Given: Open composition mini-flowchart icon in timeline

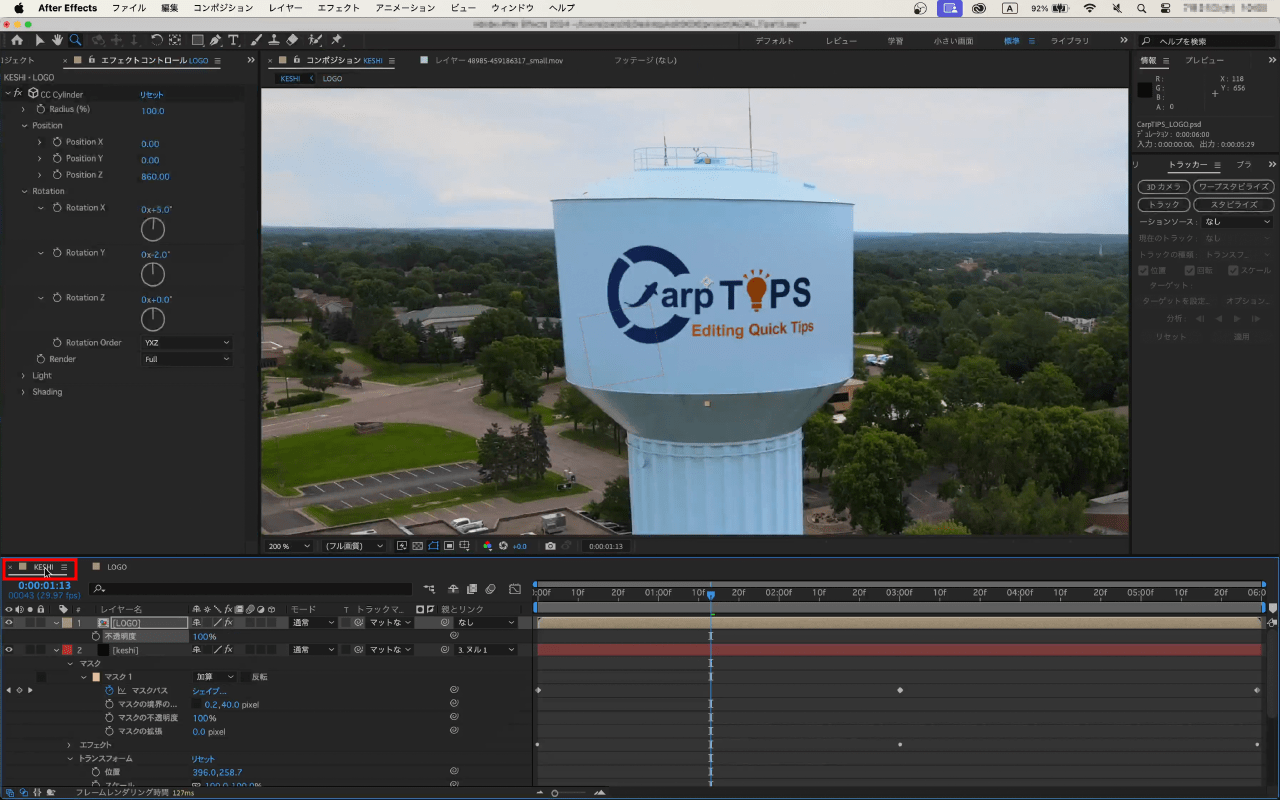Looking at the screenshot, I should 429,589.
